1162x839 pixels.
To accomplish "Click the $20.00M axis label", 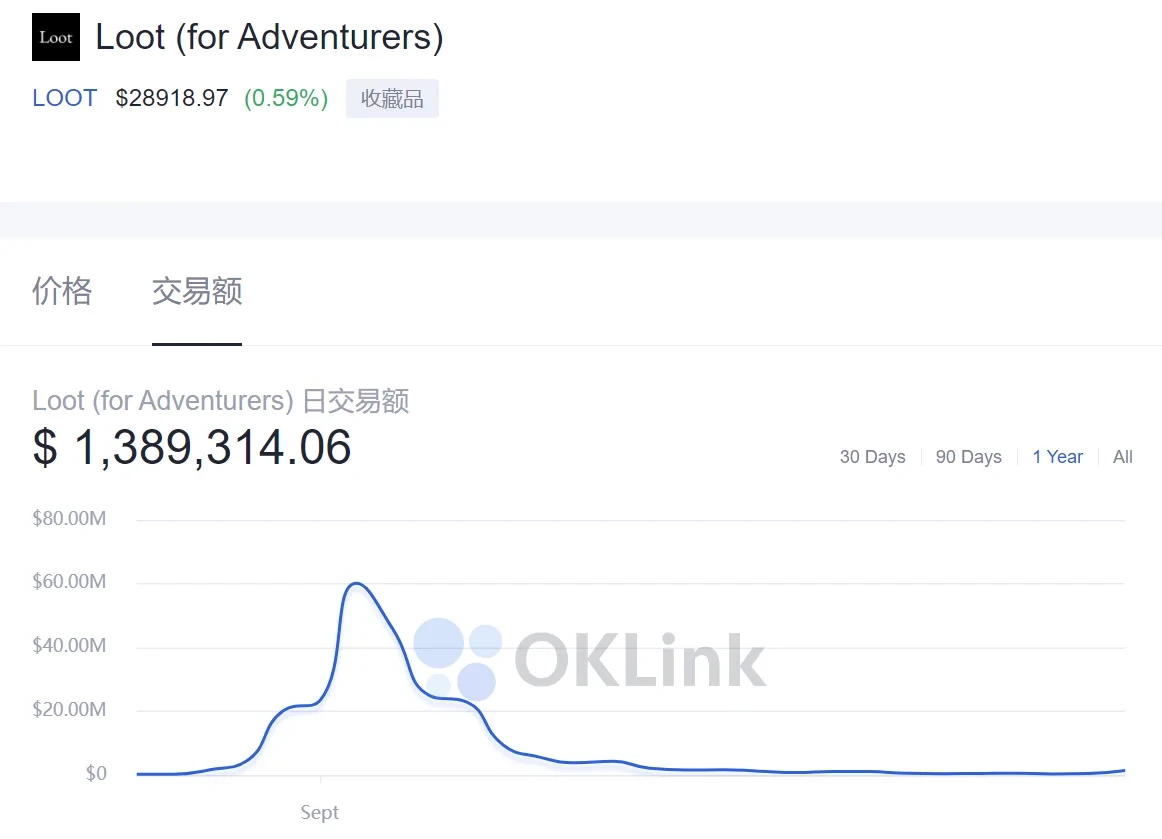I will [x=69, y=710].
